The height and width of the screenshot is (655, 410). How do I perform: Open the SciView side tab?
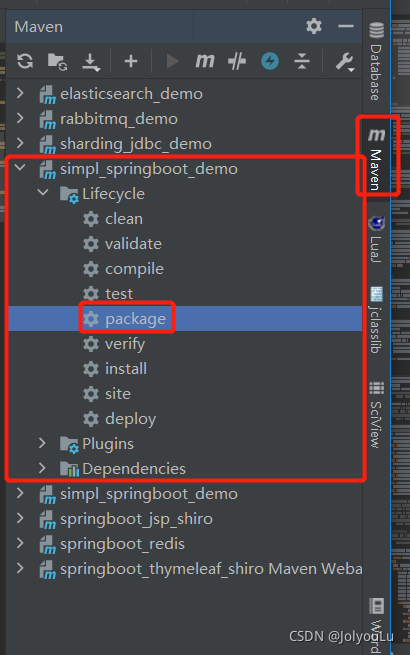[376, 414]
